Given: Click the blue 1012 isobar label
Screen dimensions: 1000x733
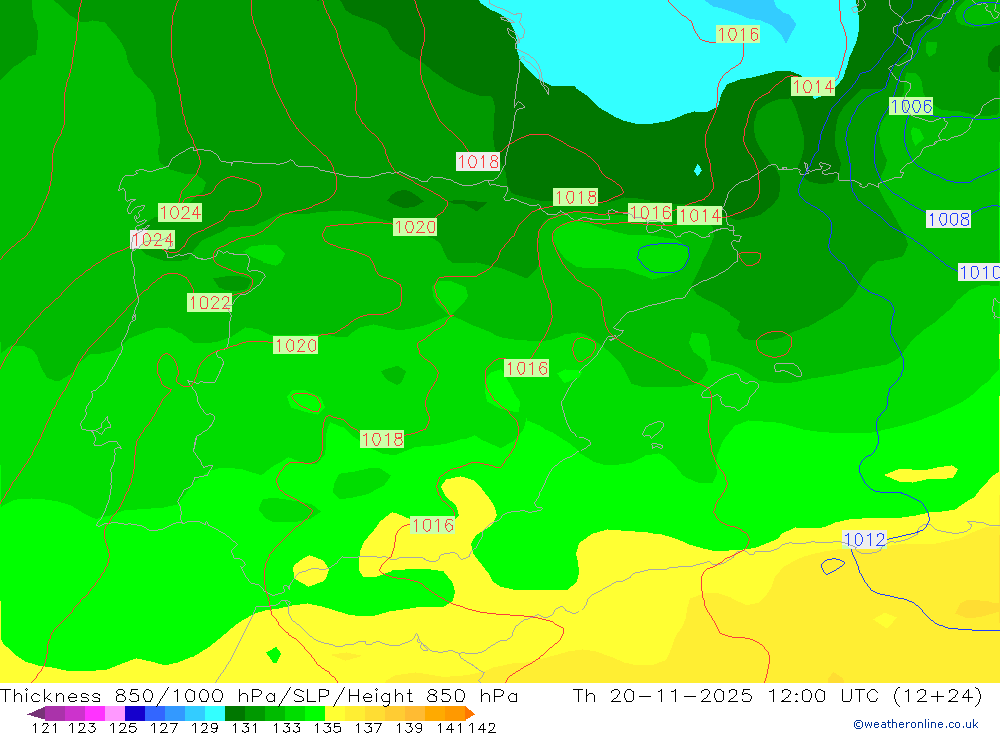Looking at the screenshot, I should point(864,540).
